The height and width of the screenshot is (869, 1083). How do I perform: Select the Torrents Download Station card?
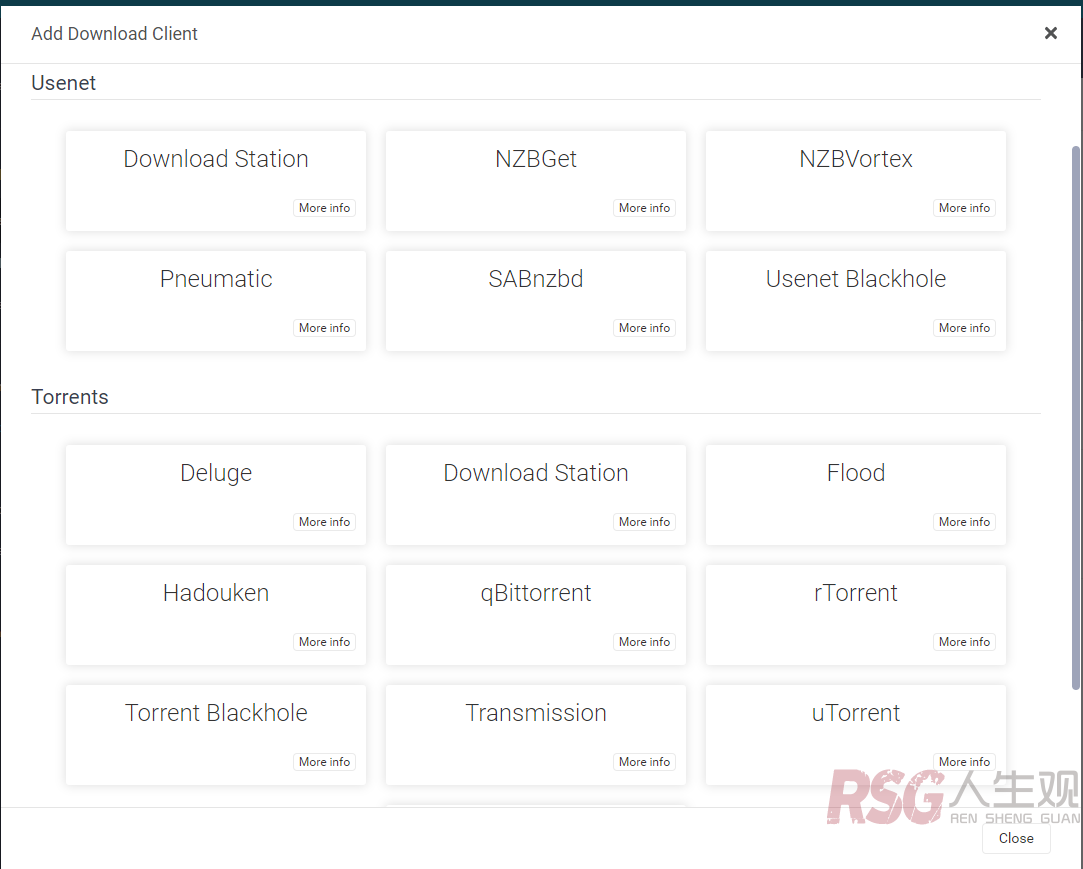tap(535, 495)
